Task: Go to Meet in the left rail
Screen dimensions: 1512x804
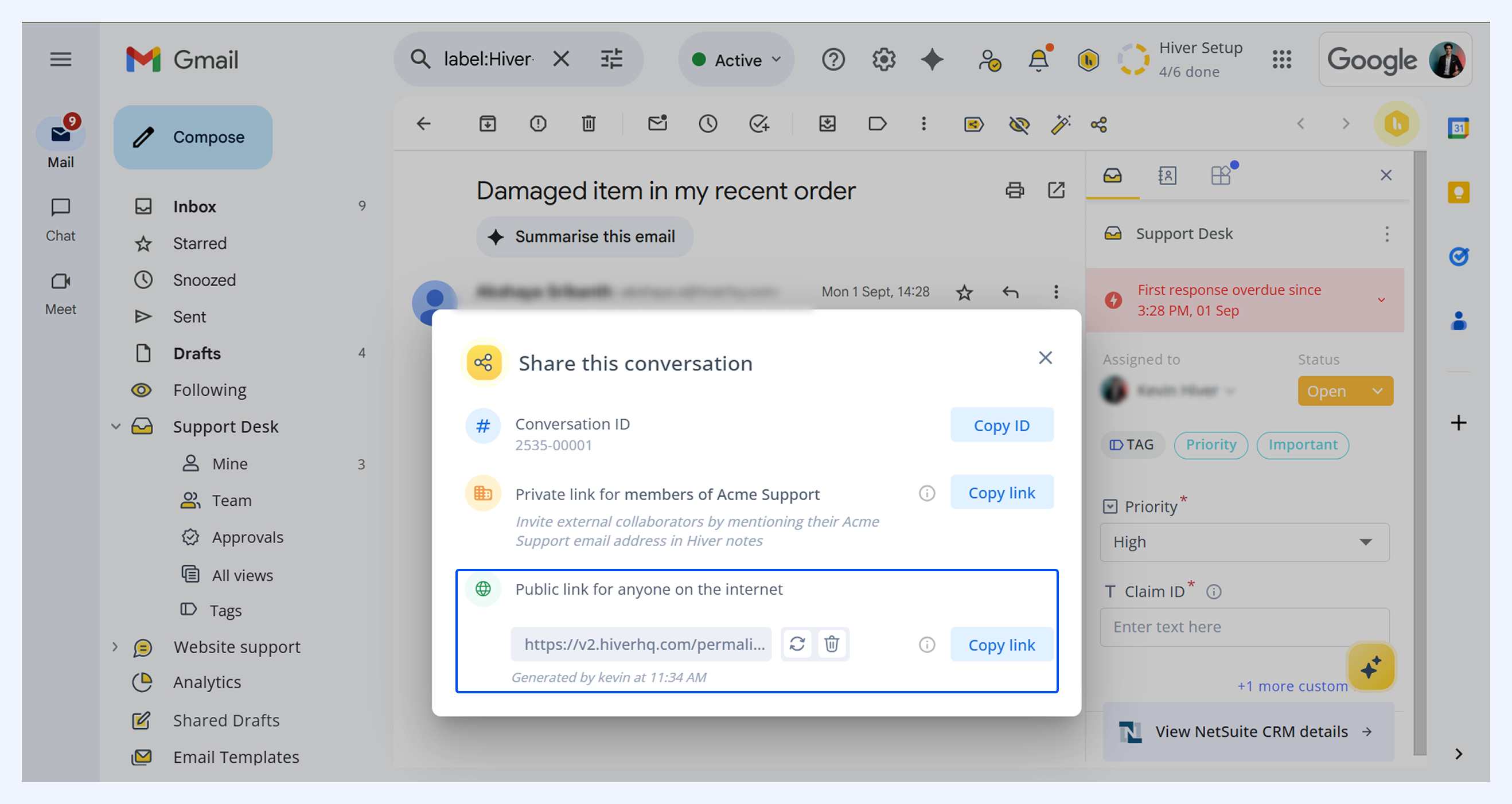Action: coord(60,294)
